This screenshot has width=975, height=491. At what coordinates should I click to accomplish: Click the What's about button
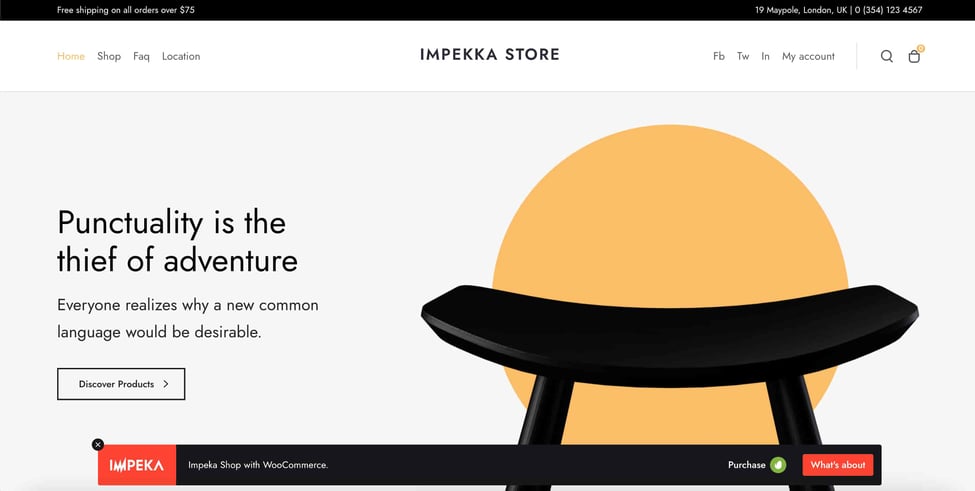838,465
